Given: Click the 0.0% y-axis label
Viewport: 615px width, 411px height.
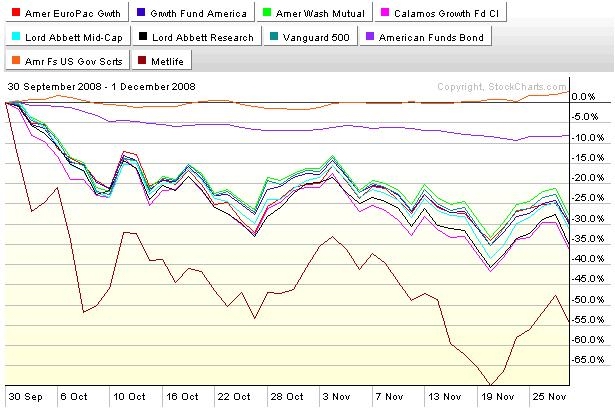Looking at the screenshot, I should [x=583, y=96].
